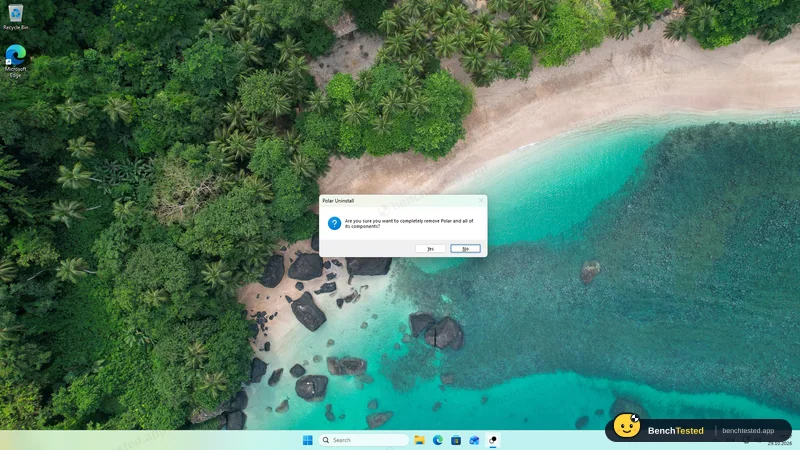Select the Polar uninstaller taskbar icon
800x450 pixels.
[x=492, y=440]
